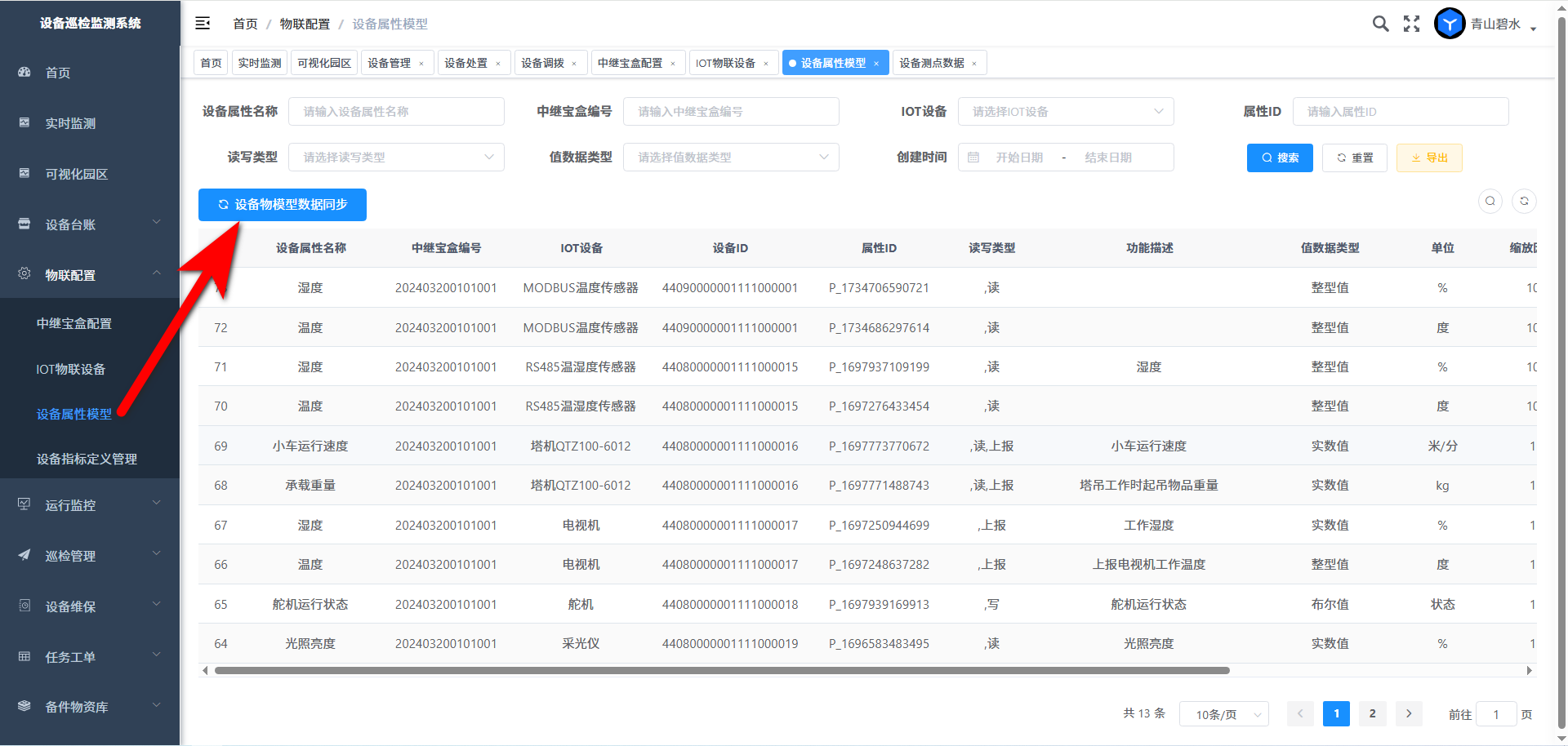Screen dimensions: 1568x746
Task: Click the user avatar icon
Action: 1450,24
